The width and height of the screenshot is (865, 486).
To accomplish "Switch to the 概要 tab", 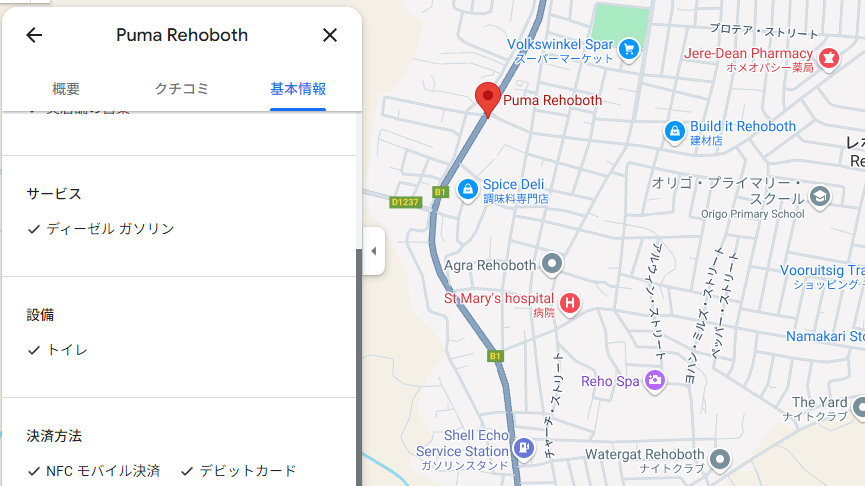I will [x=66, y=89].
